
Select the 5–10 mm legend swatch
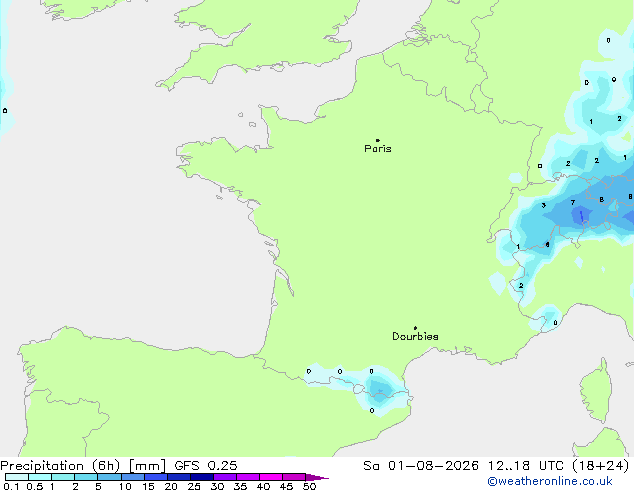109,477
